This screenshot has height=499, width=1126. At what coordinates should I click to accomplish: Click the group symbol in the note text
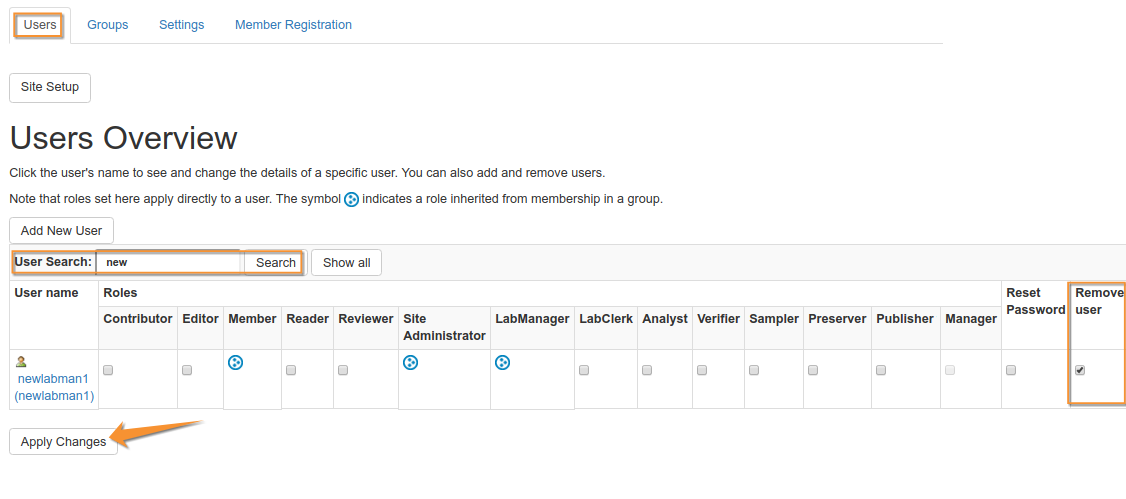pyautogui.click(x=351, y=199)
